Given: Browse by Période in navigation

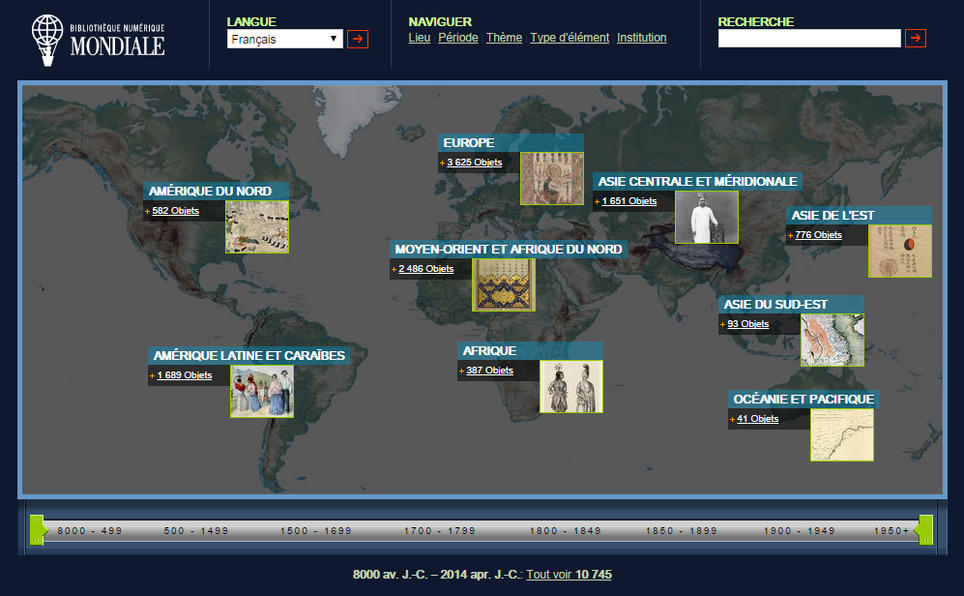Looking at the screenshot, I should click(x=458, y=38).
